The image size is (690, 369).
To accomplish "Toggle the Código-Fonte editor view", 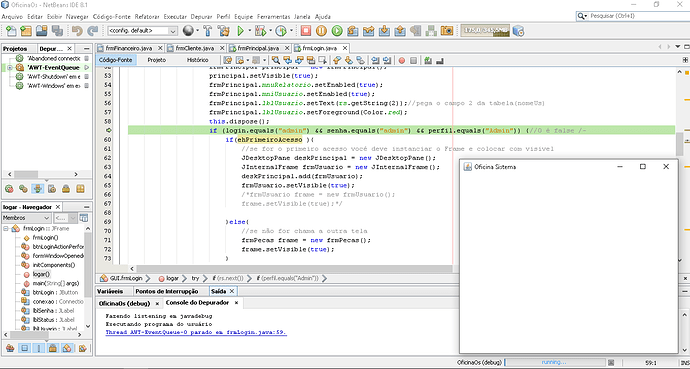I will 115,60.
